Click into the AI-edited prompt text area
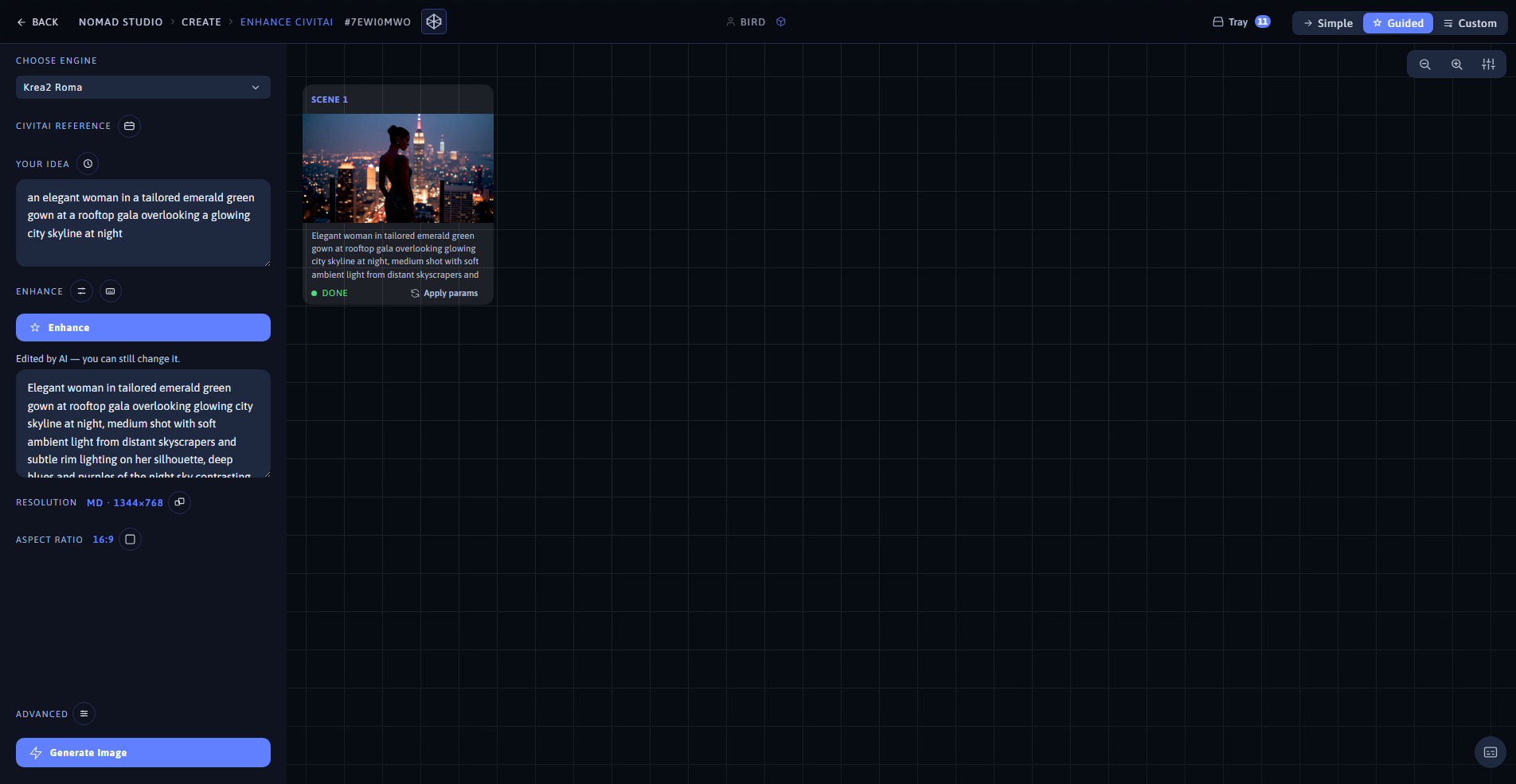 143,423
